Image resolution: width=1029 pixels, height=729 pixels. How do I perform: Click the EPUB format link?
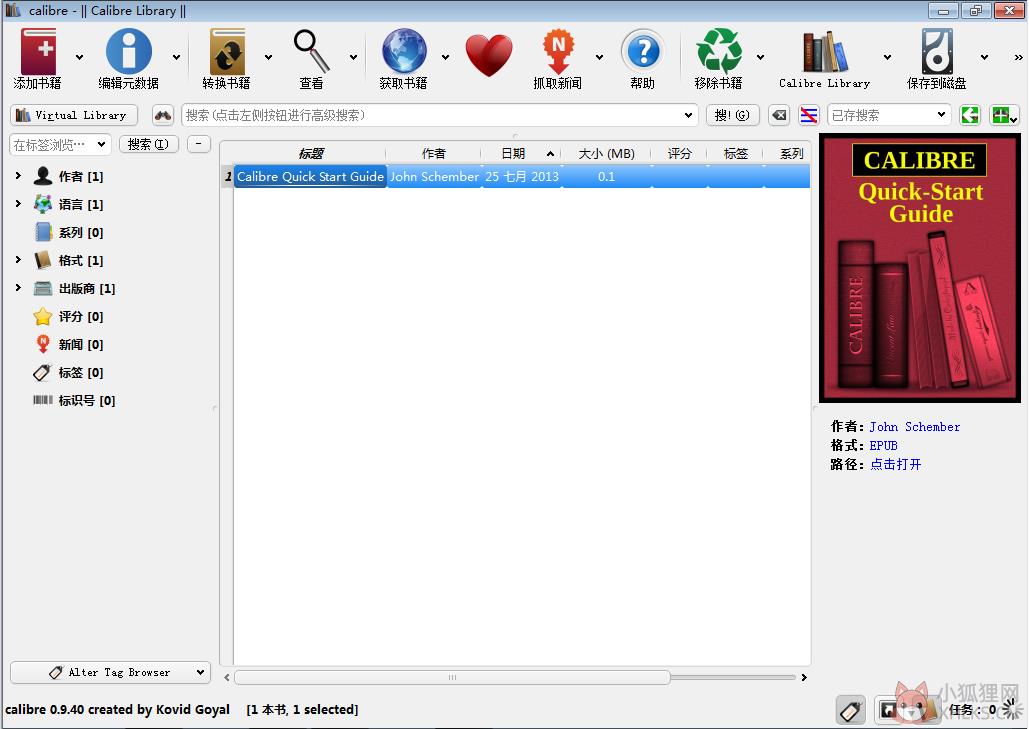(883, 446)
